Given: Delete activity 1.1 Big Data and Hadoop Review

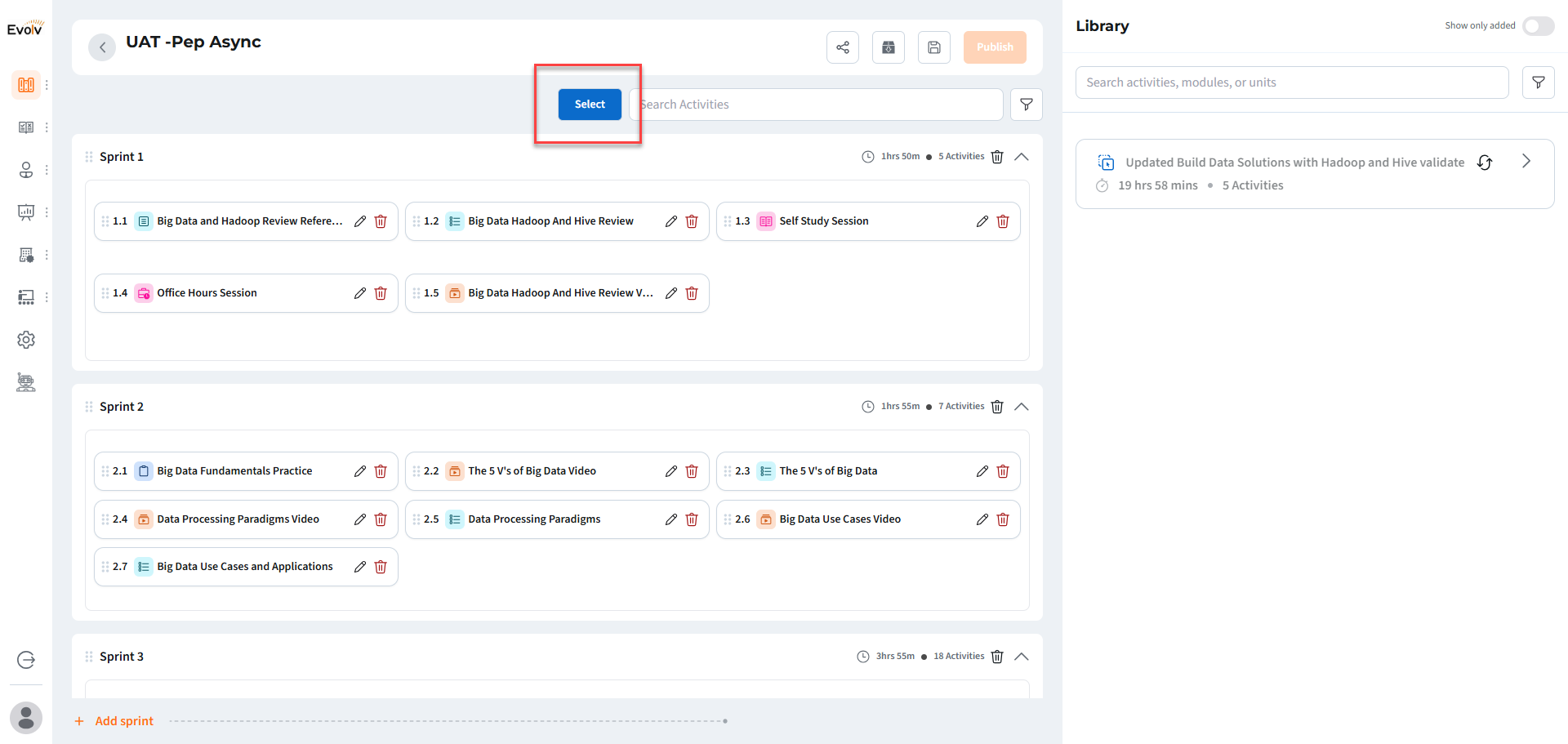Looking at the screenshot, I should [381, 221].
